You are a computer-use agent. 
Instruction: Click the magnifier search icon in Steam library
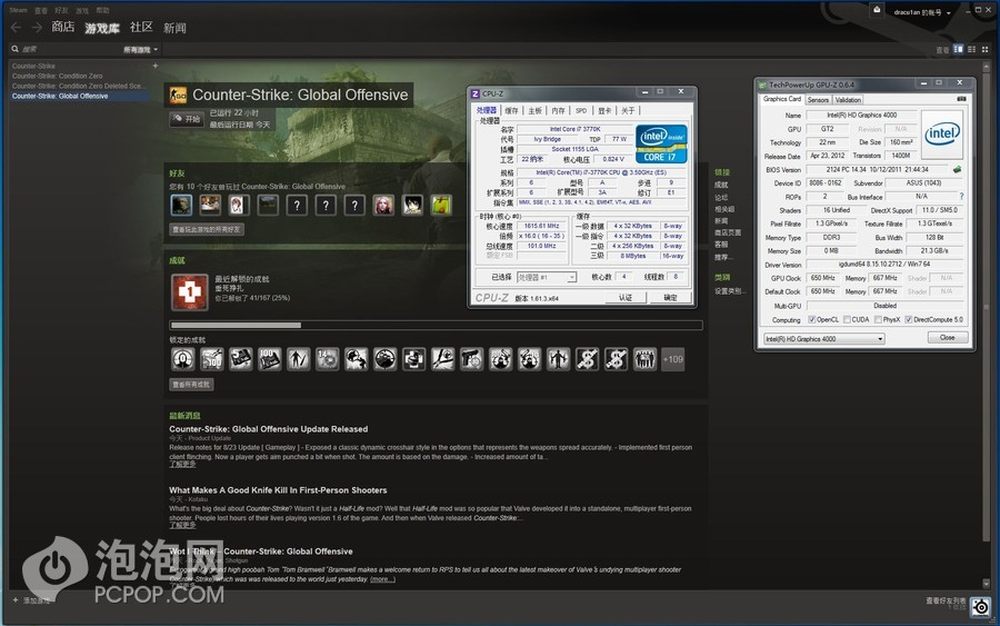(x=15, y=49)
